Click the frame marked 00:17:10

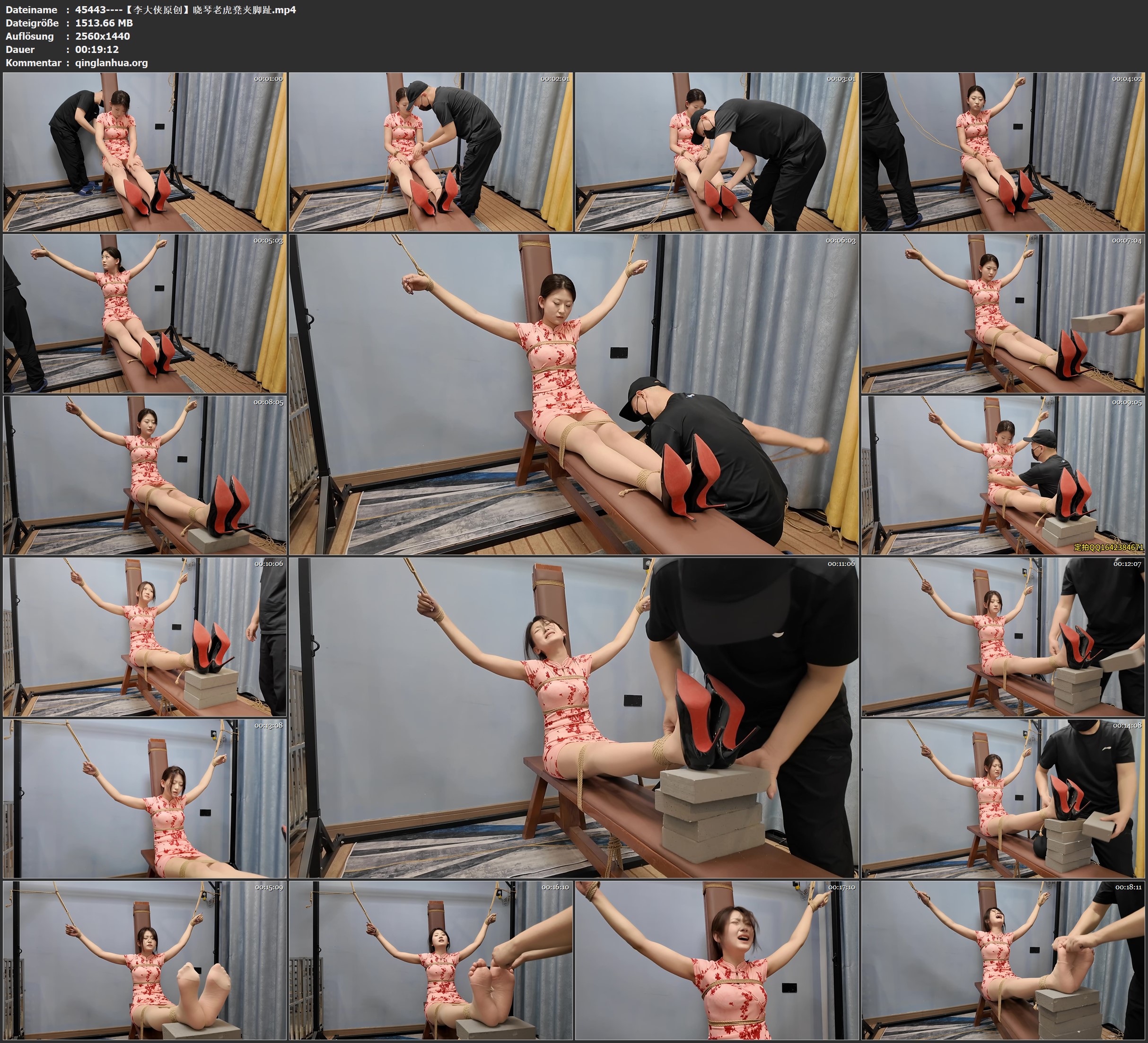[x=717, y=960]
